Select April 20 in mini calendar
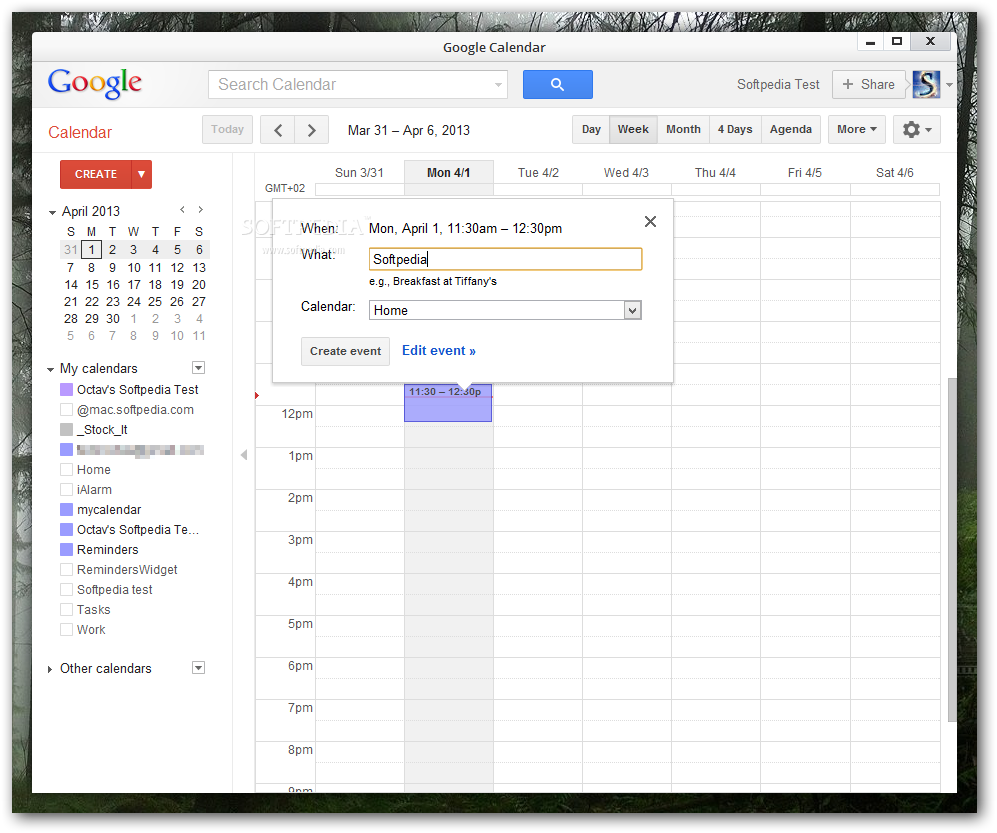The width and height of the screenshot is (997, 833). point(199,285)
